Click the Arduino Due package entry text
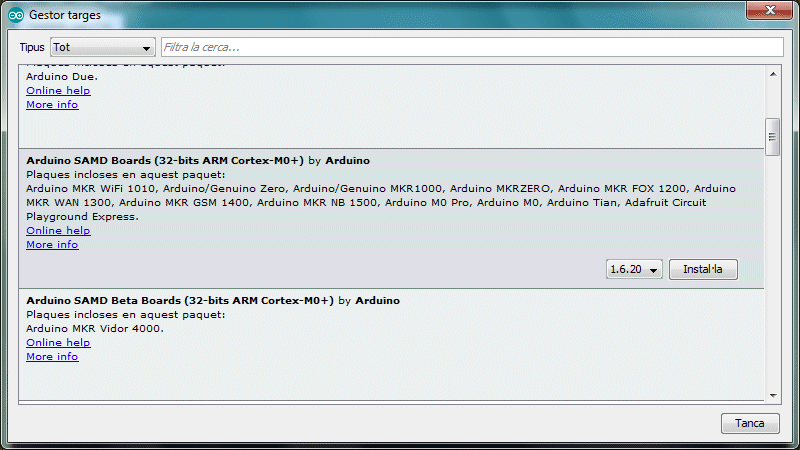 click(62, 76)
